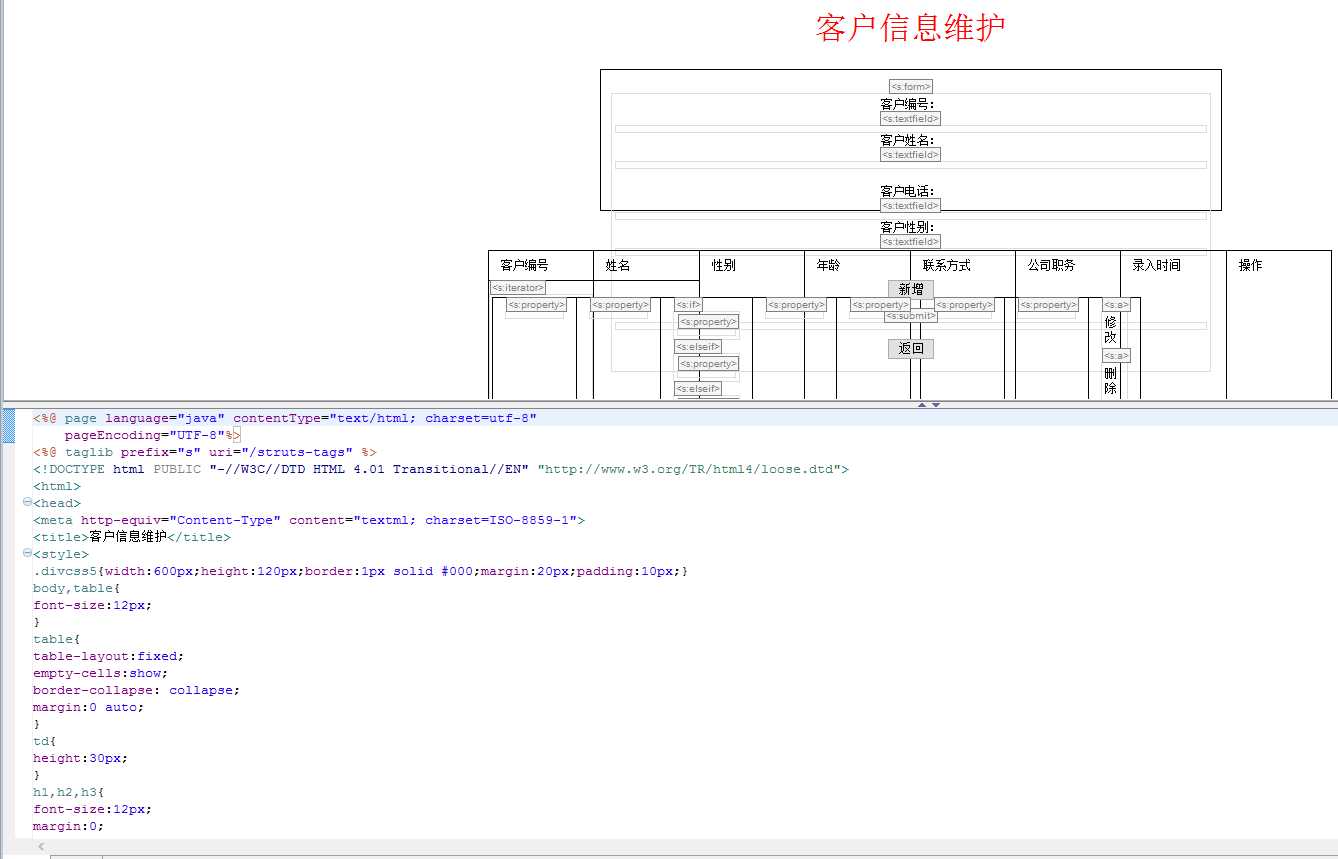Click the up arrow on the split pane divider
This screenshot has width=1338, height=859.
pos(922,405)
